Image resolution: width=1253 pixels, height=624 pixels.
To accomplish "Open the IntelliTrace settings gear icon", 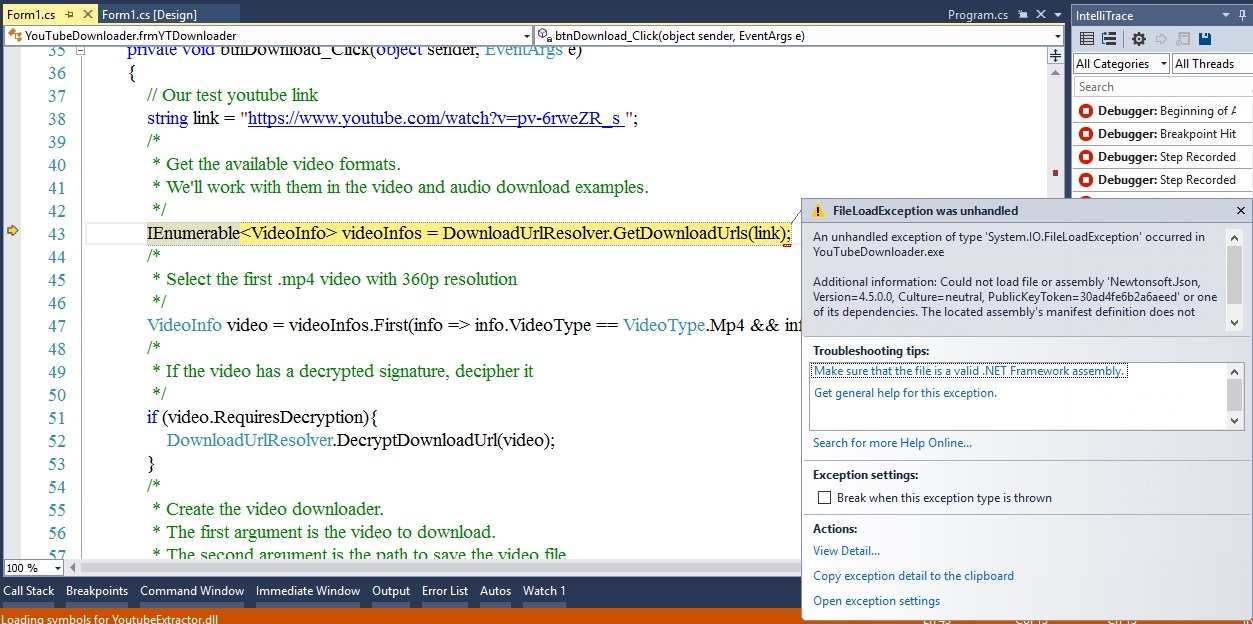I will click(1139, 39).
